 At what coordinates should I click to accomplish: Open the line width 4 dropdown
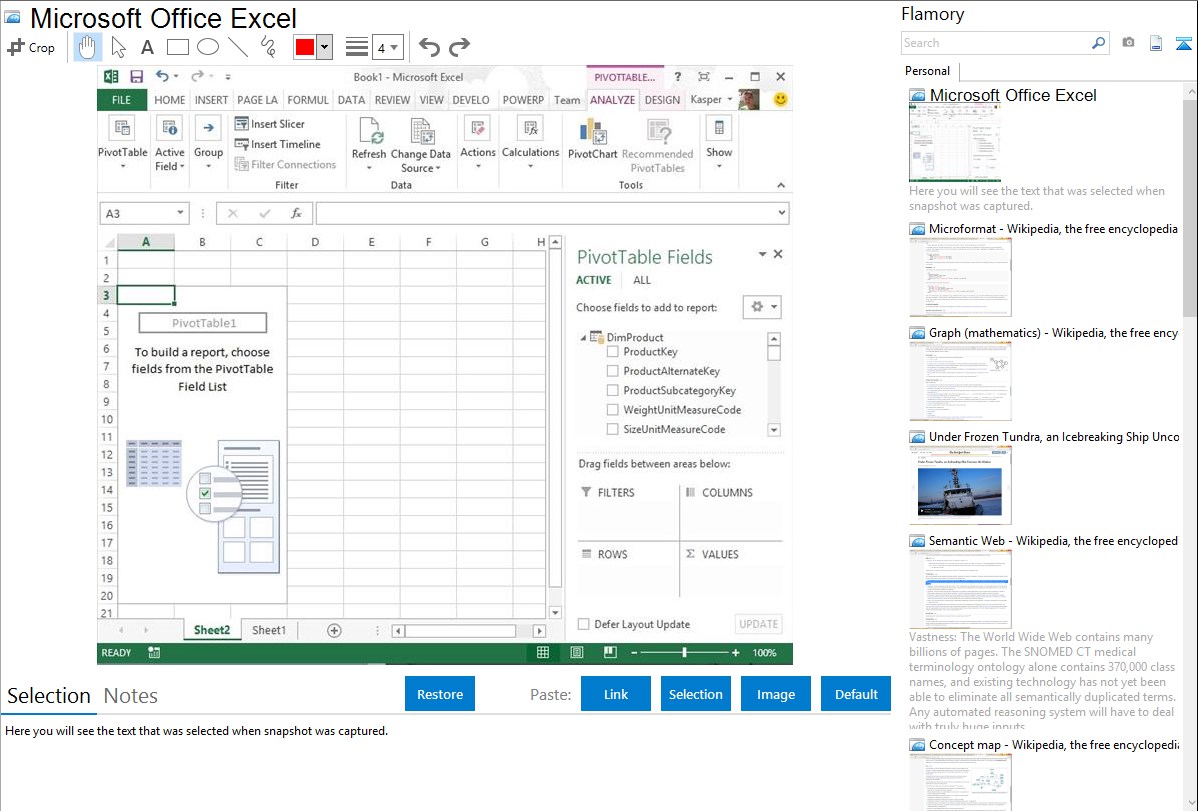tap(387, 47)
